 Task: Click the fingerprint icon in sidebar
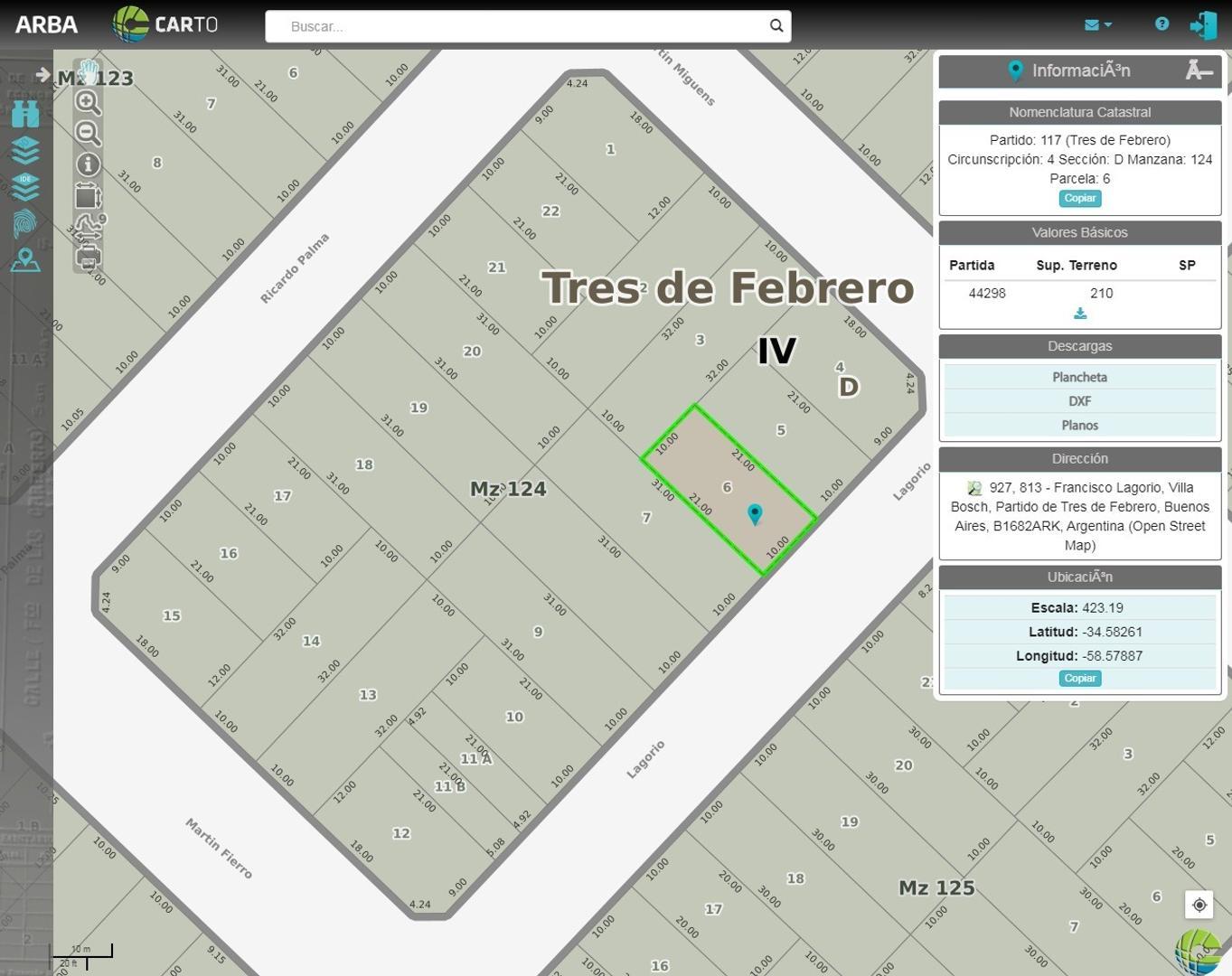pyautogui.click(x=25, y=223)
